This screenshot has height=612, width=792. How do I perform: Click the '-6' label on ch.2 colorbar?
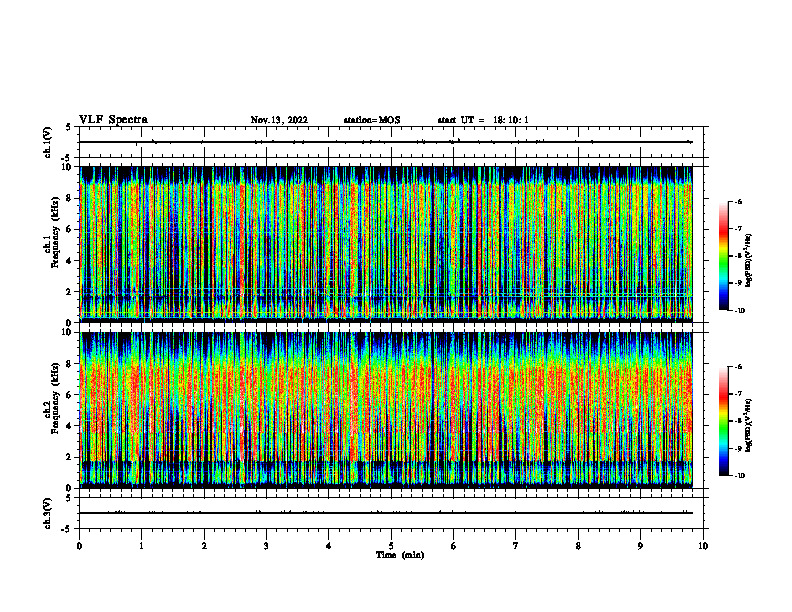point(738,367)
